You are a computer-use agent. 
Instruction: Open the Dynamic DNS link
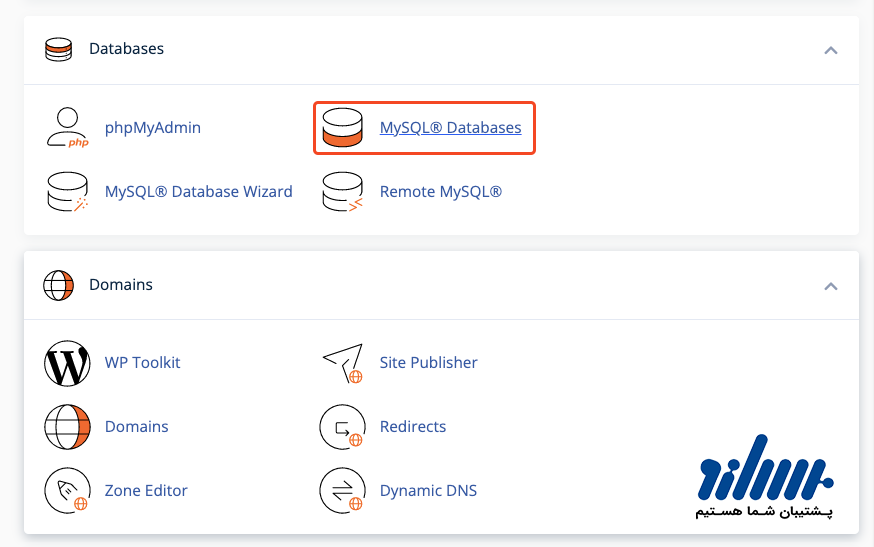coord(428,491)
